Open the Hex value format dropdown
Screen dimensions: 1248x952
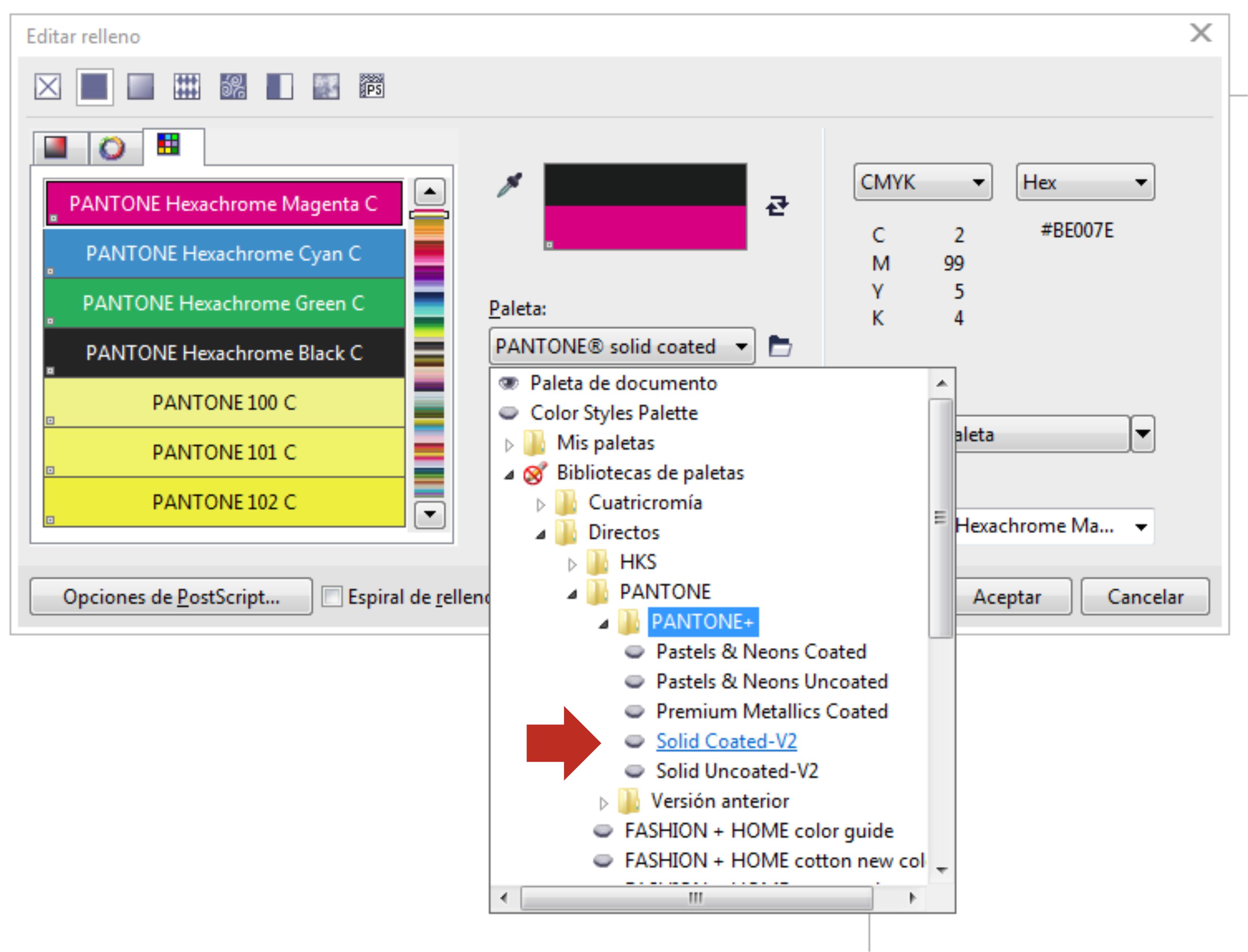[x=1085, y=182]
